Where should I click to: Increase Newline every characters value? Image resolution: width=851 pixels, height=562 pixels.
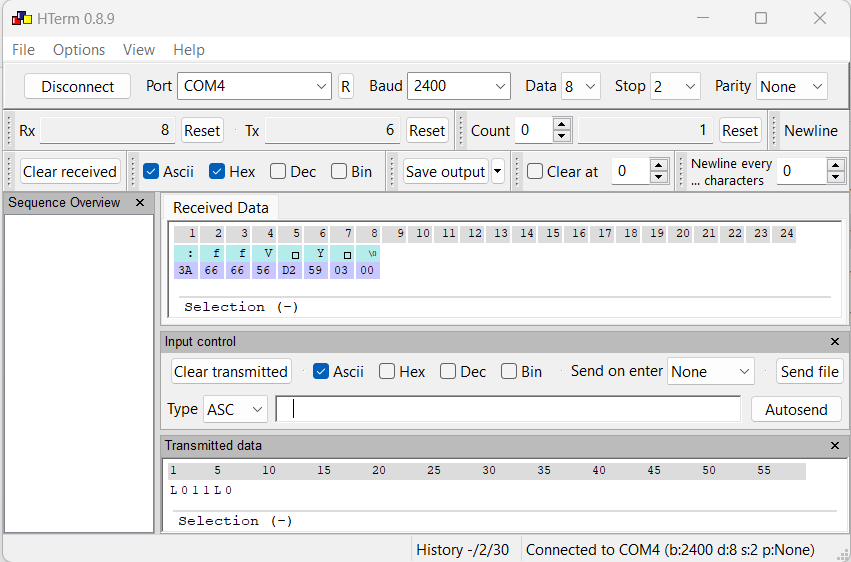pos(835,165)
